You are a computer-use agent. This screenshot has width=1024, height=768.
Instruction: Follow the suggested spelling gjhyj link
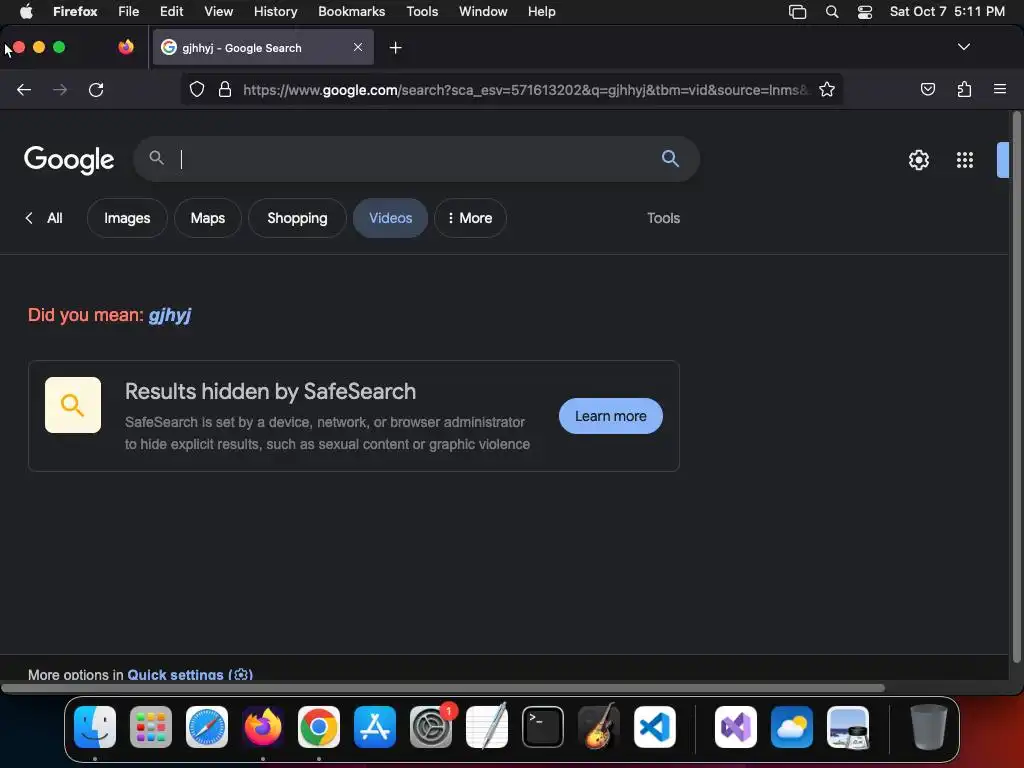click(x=170, y=315)
